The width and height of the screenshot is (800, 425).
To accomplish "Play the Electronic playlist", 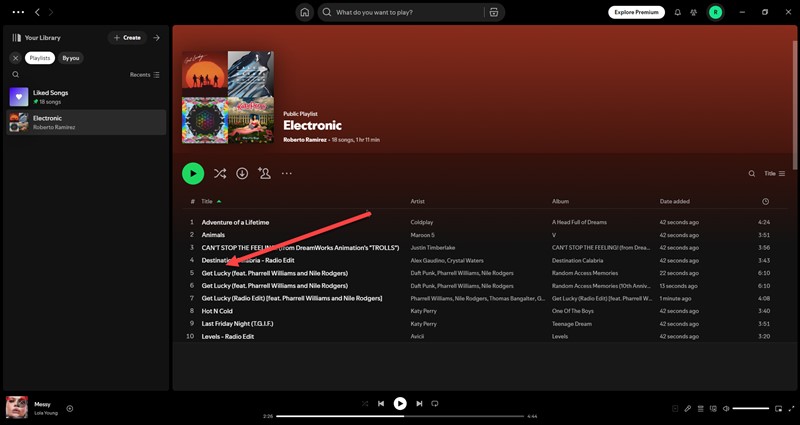I will click(193, 173).
